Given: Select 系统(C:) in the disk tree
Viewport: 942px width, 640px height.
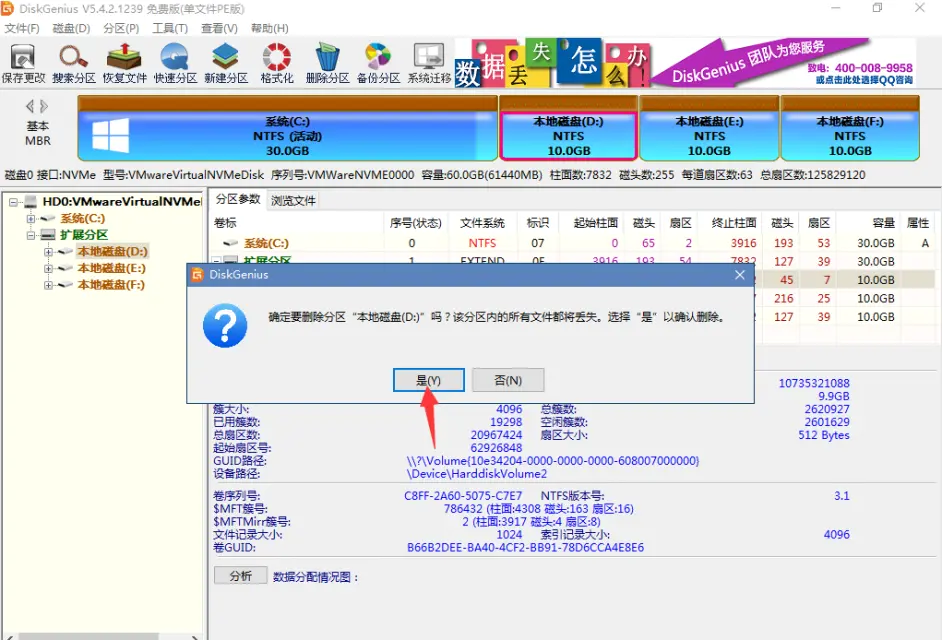Looking at the screenshot, I should pyautogui.click(x=82, y=218).
